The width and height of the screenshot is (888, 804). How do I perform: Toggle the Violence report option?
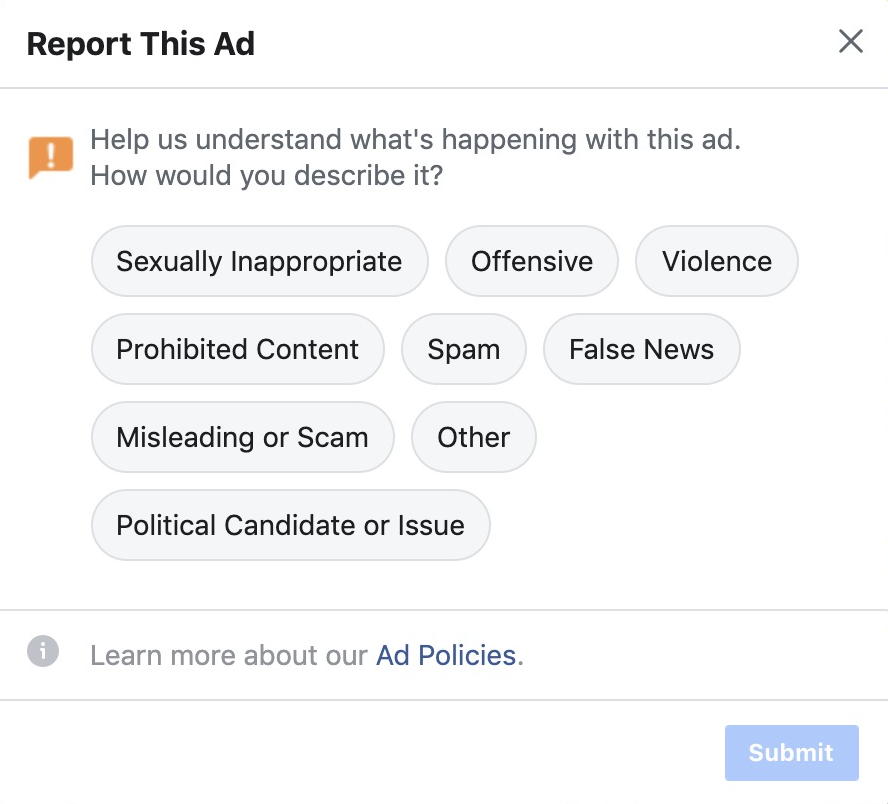[x=716, y=261]
